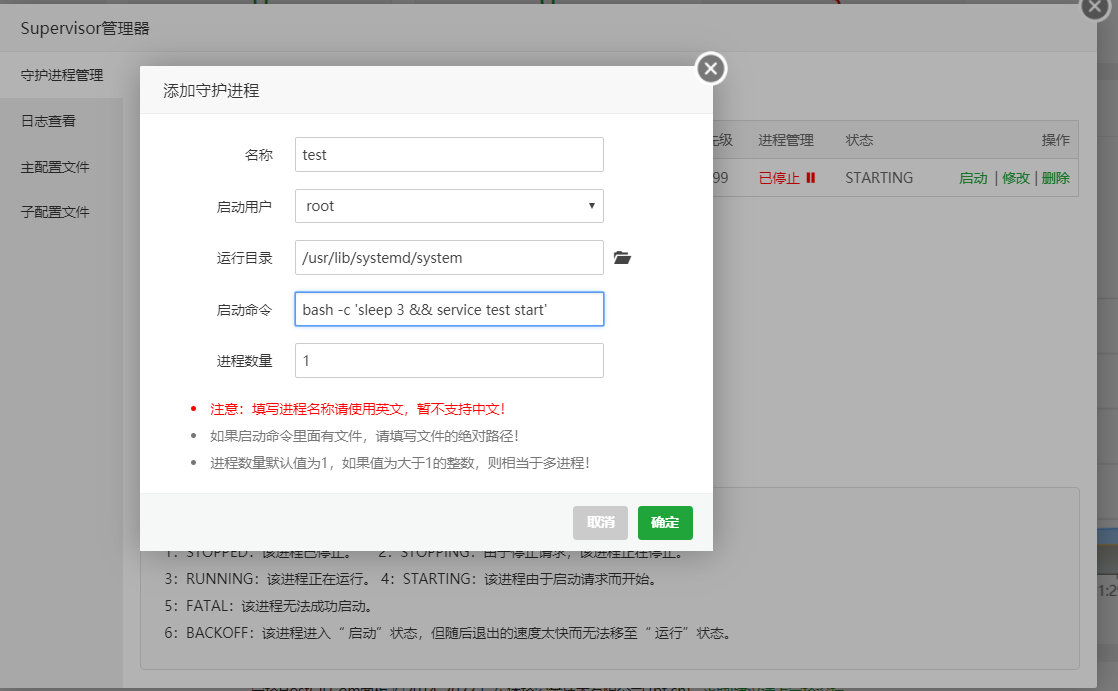Open the 启动用户 dropdown showing root

pos(449,206)
